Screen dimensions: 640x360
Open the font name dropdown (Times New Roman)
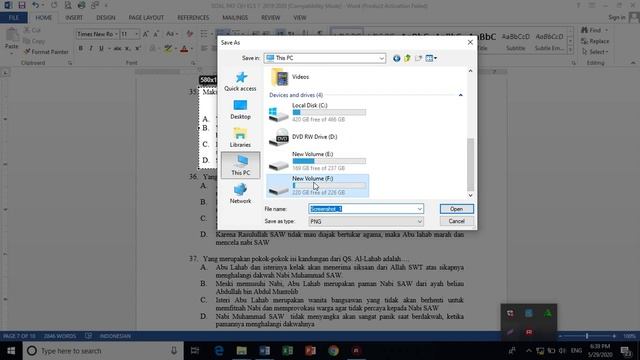[116, 34]
